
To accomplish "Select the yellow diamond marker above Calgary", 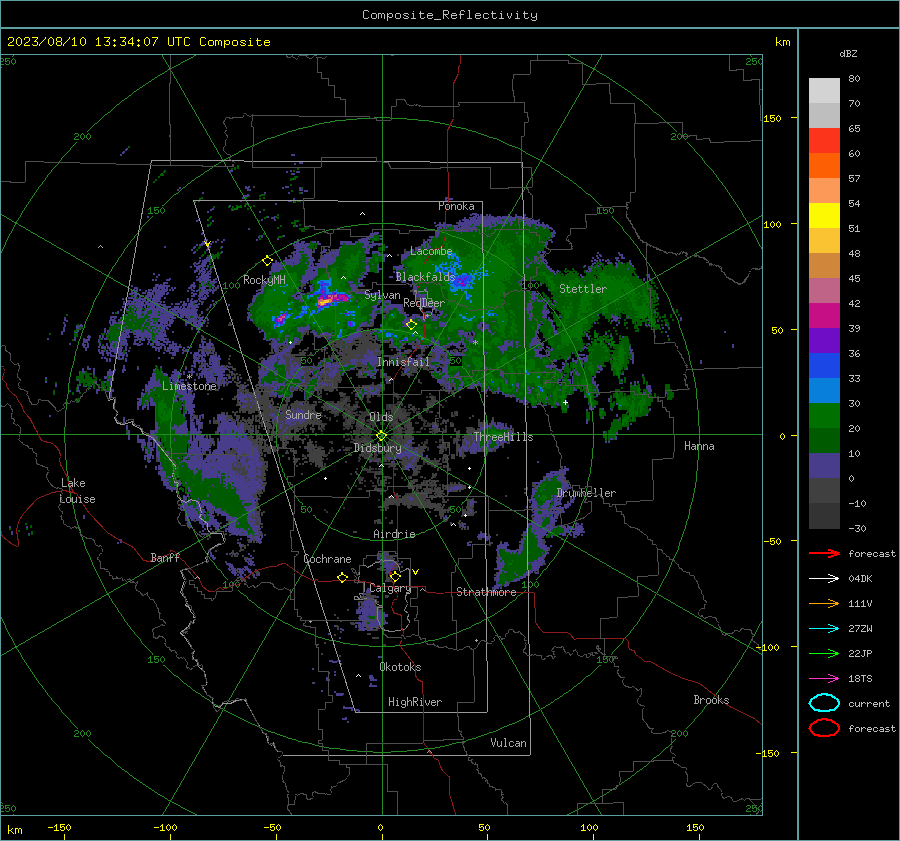I will 395,576.
